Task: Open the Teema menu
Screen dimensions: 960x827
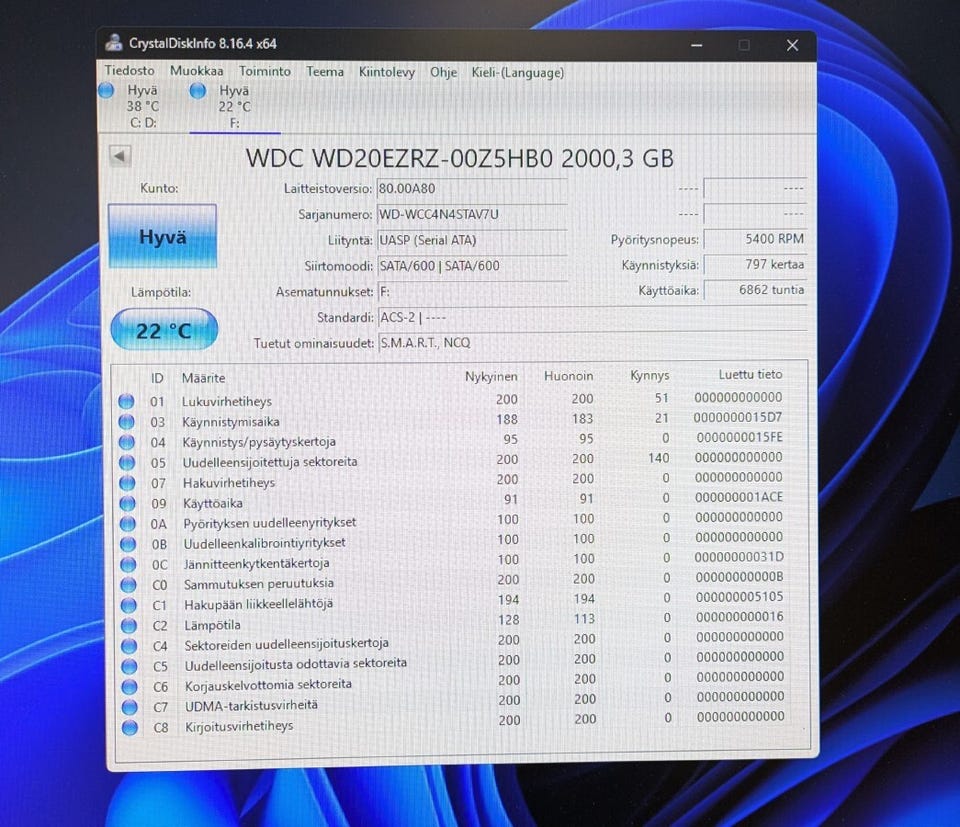Action: point(324,72)
